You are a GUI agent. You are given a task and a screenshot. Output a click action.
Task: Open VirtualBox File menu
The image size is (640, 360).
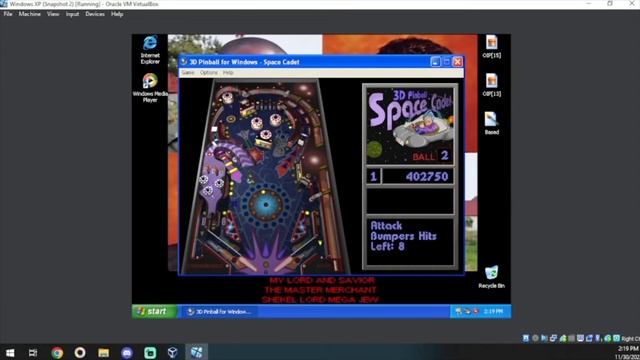point(8,14)
